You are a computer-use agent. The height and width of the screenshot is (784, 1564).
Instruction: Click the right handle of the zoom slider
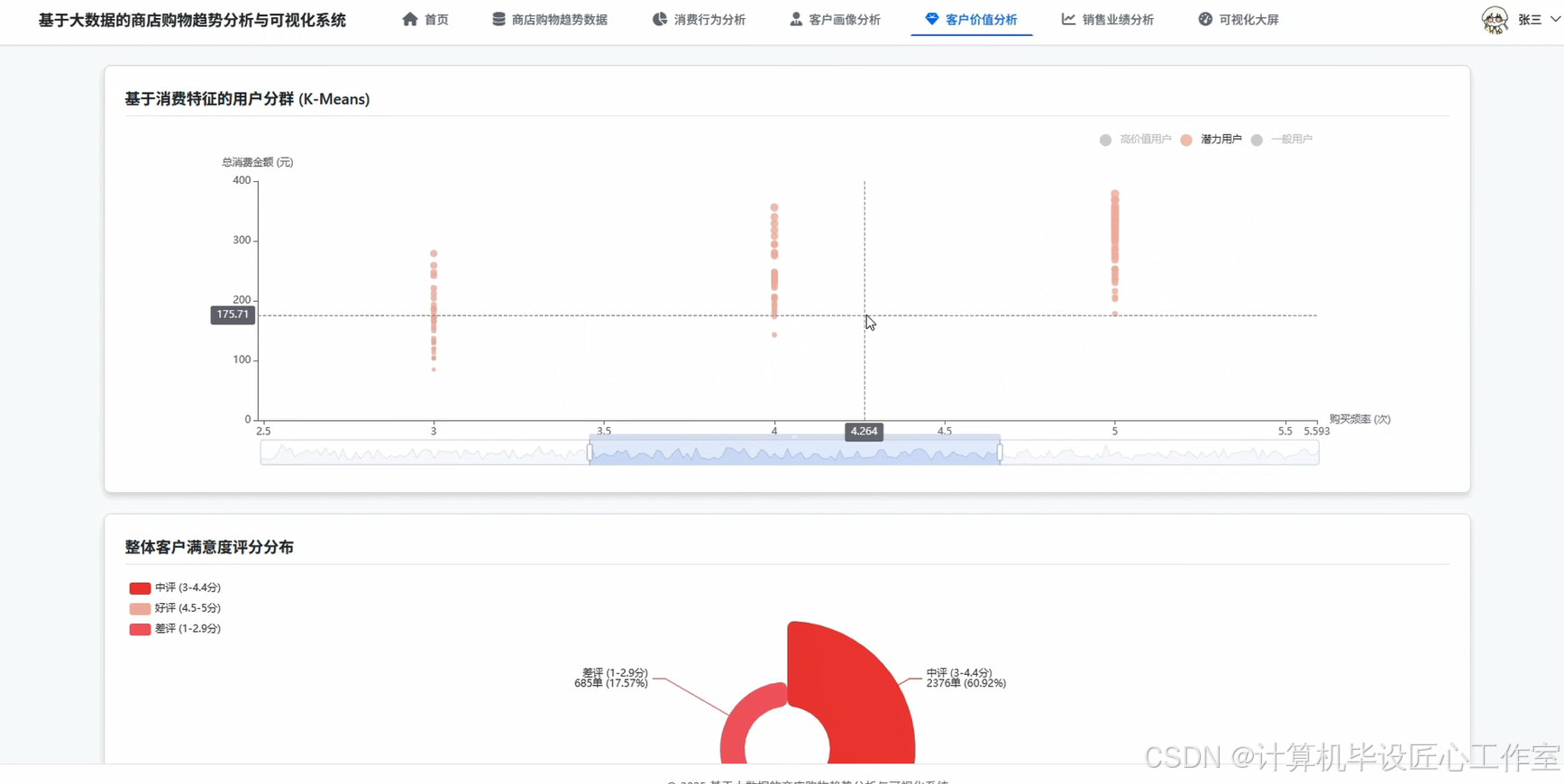click(x=1000, y=453)
